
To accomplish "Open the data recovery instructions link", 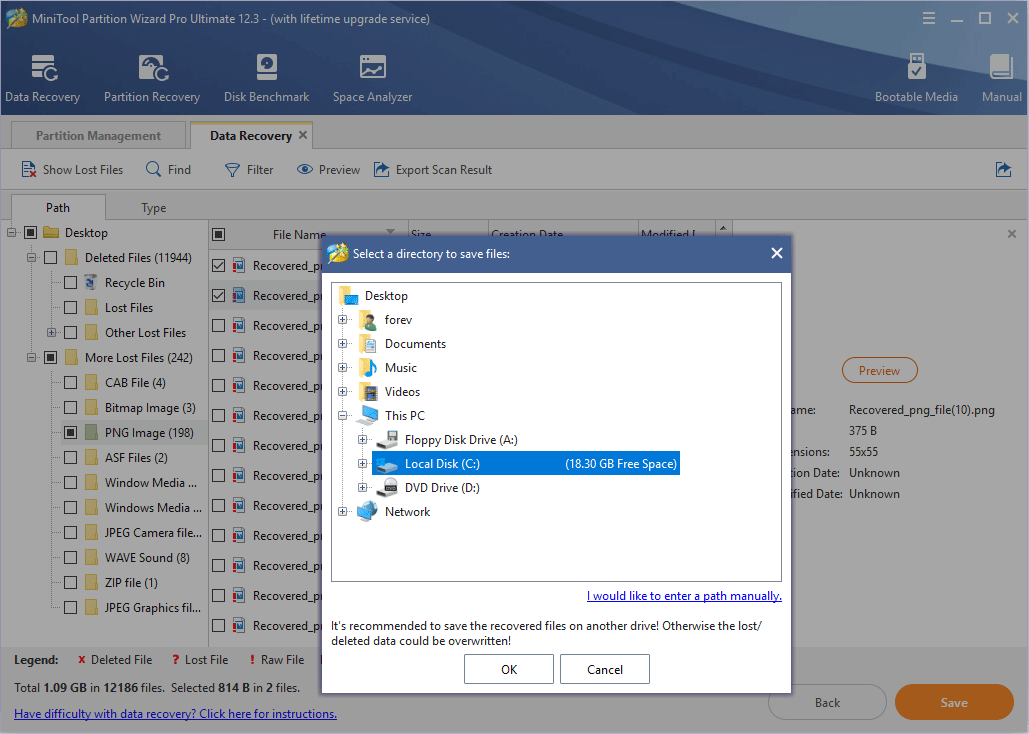I will [x=175, y=714].
